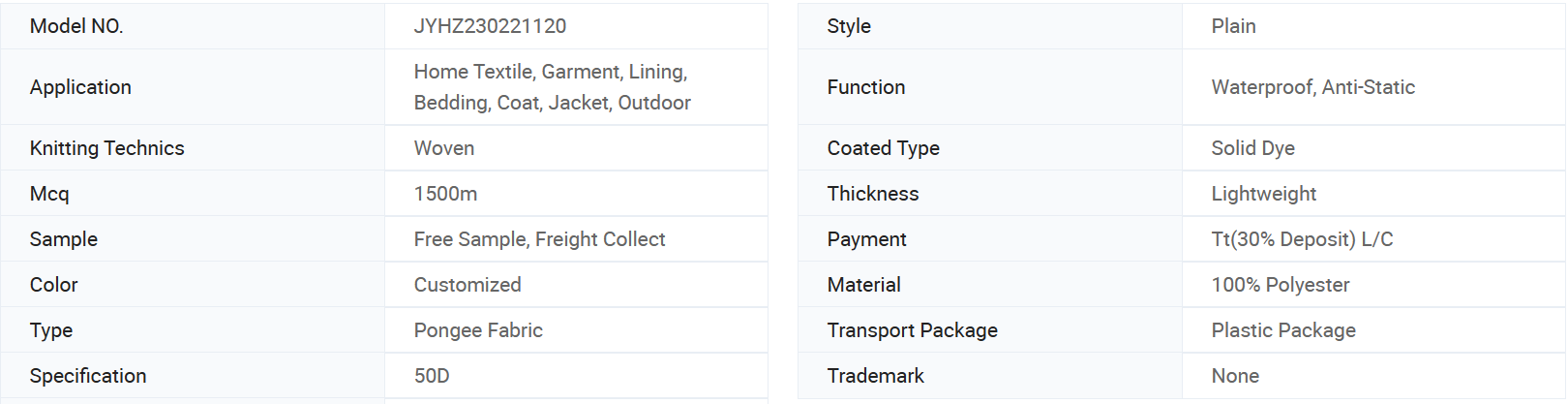Select the Transport Package label
The width and height of the screenshot is (1568, 404).
point(912,330)
